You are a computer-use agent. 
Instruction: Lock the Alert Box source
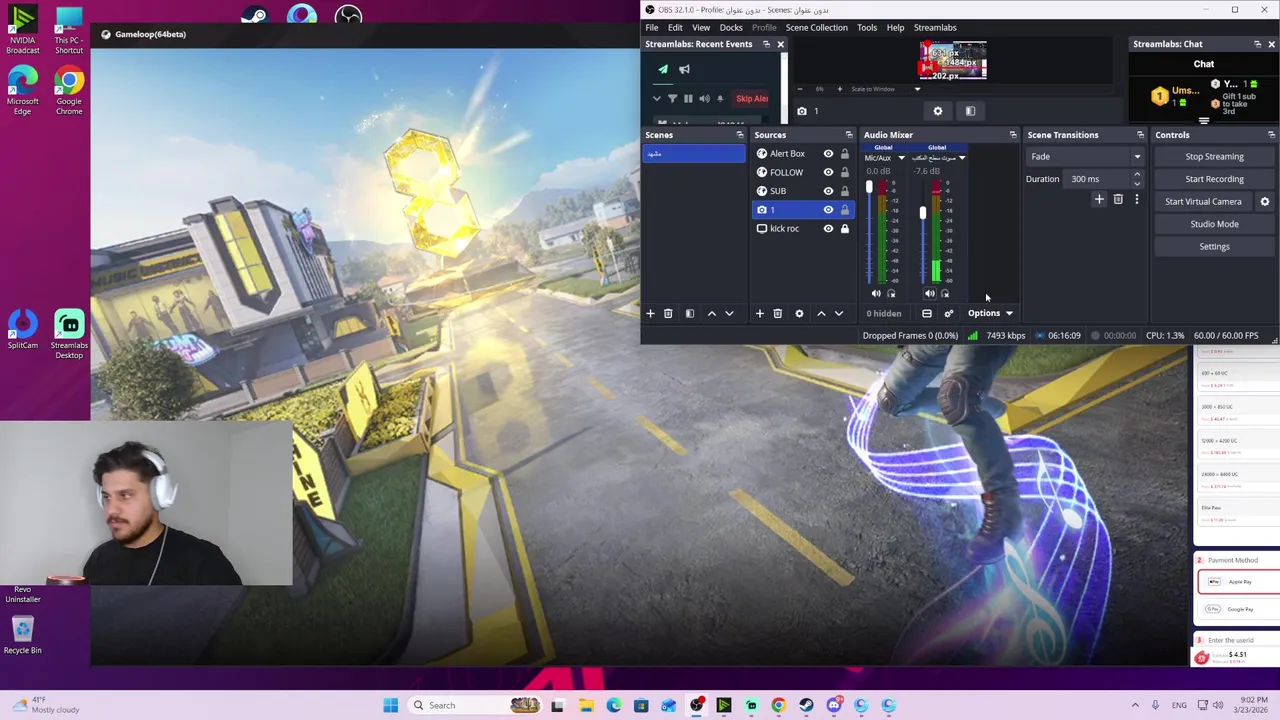(845, 154)
